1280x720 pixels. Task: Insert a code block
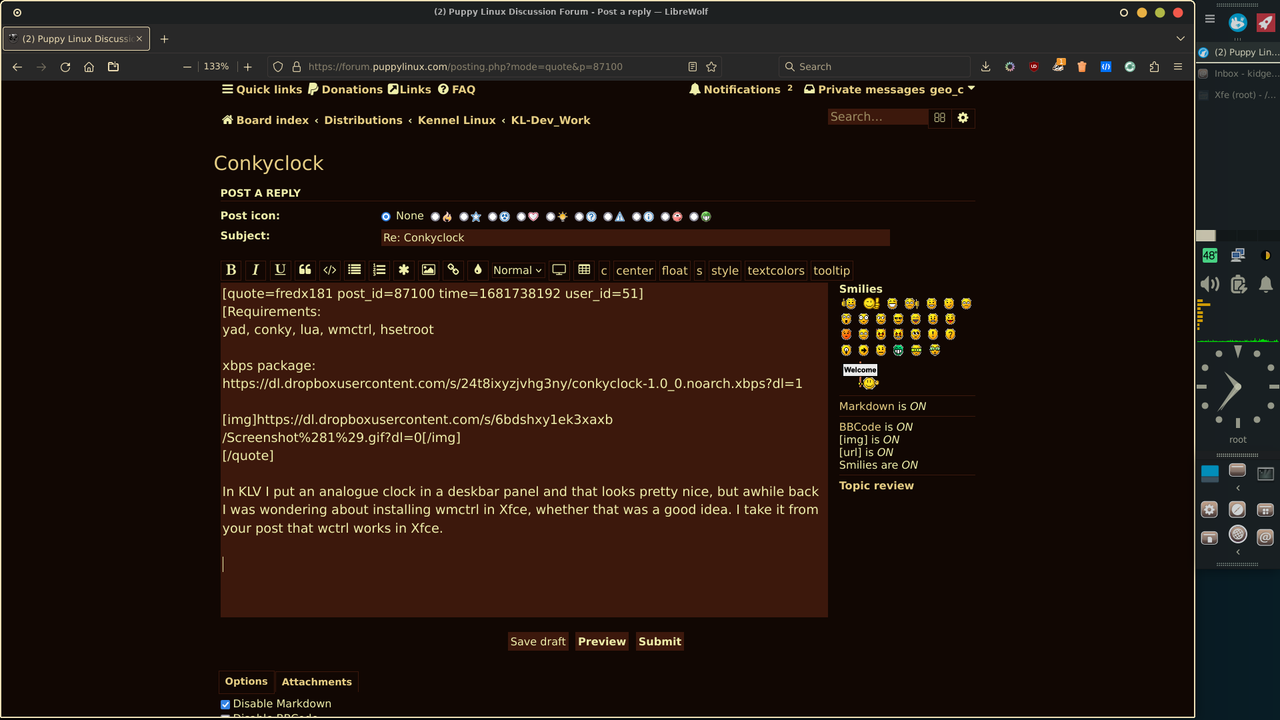click(330, 270)
